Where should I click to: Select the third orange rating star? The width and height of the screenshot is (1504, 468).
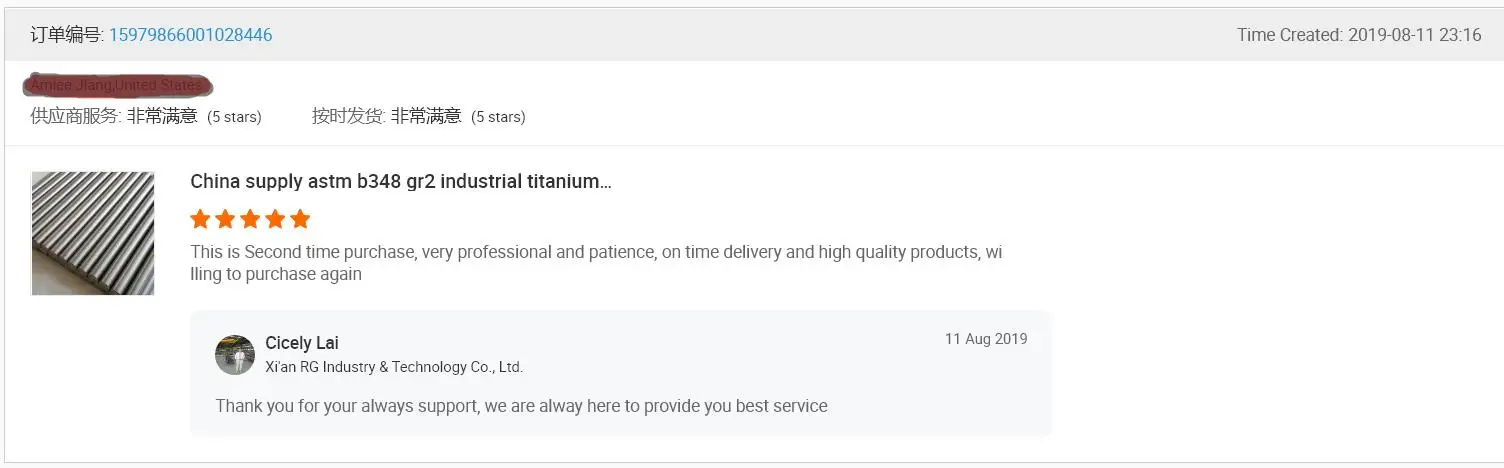pos(250,219)
